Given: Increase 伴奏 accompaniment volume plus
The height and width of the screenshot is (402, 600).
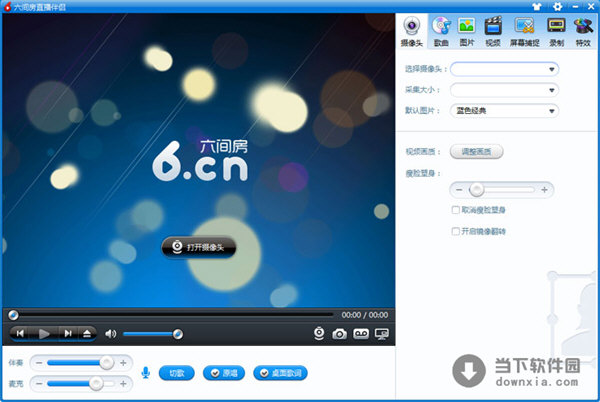Looking at the screenshot, I should [123, 363].
